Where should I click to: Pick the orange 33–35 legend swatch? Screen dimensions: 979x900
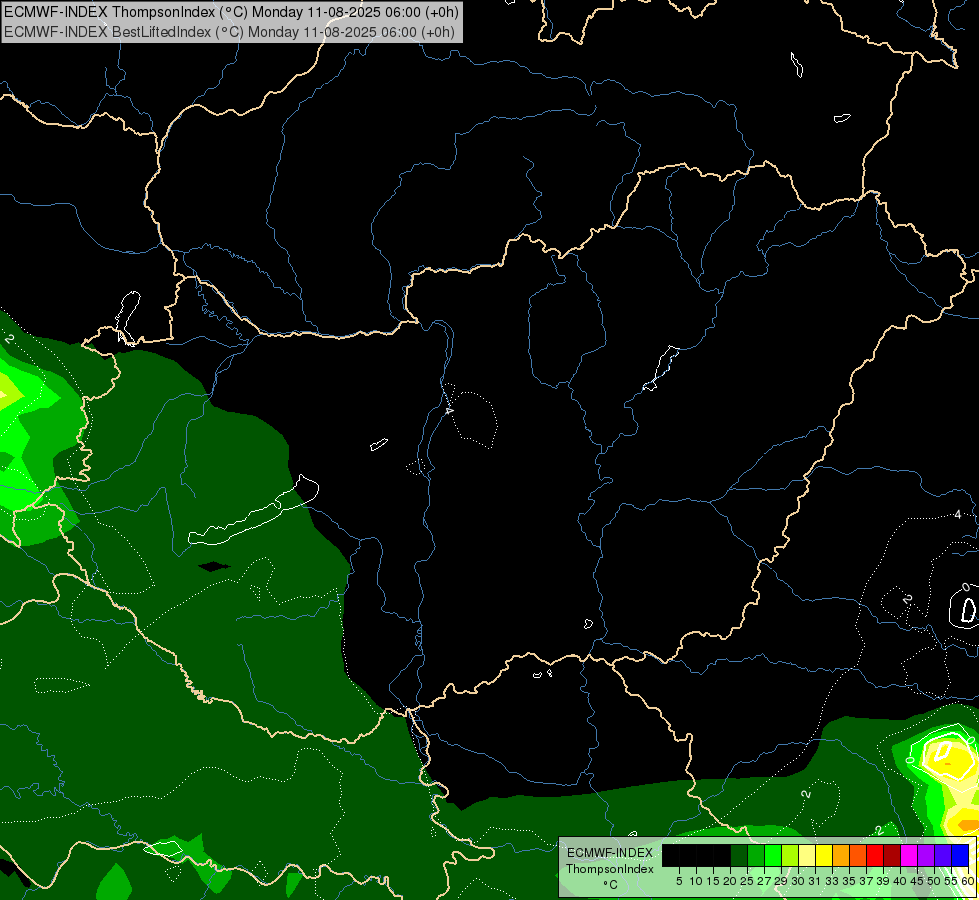(x=841, y=855)
